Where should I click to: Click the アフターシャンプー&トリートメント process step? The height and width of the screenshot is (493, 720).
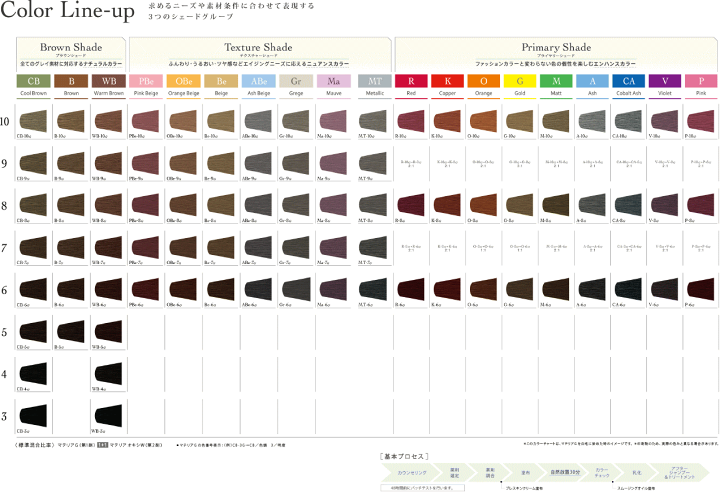(x=680, y=473)
